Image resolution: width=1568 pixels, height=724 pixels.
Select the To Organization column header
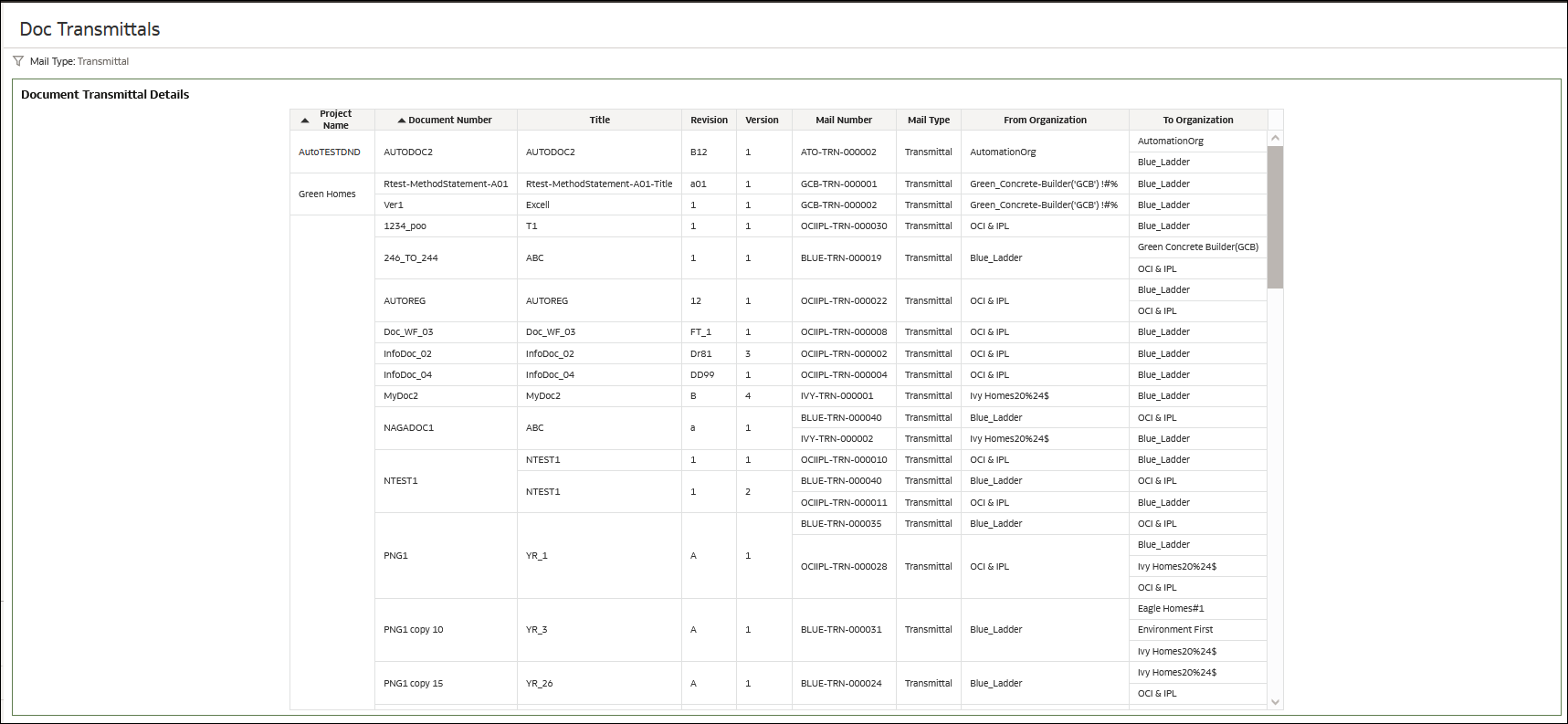(x=1198, y=120)
